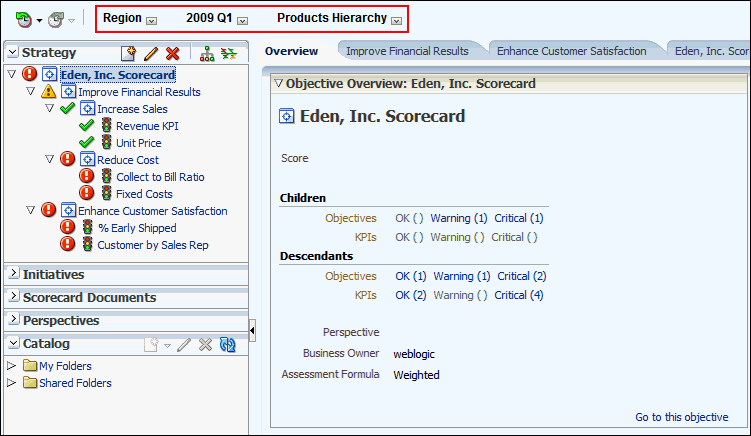Open the My Folders folder
Viewport: 751px width, 436px height.
(65, 366)
